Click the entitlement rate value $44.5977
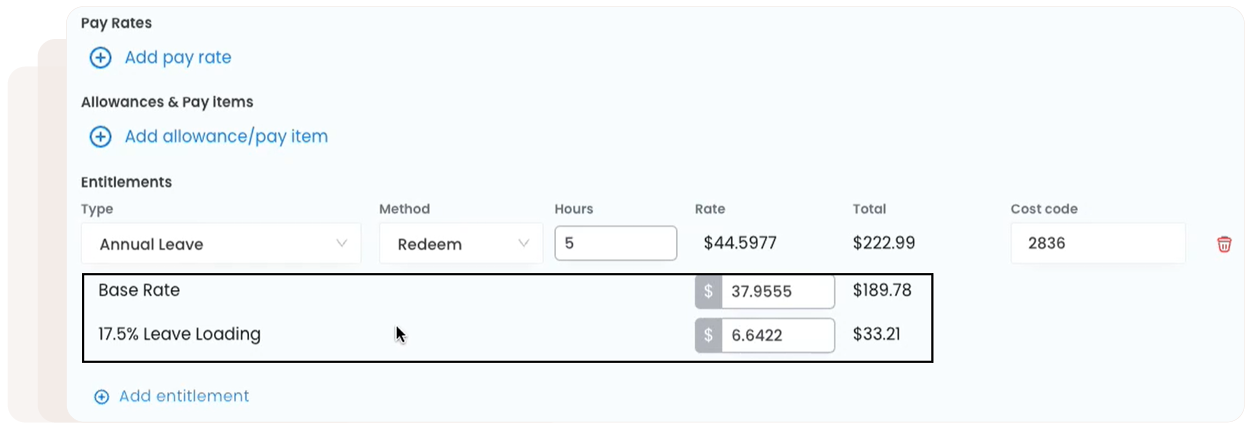Screen dimensions: 1253x431 (x=740, y=243)
